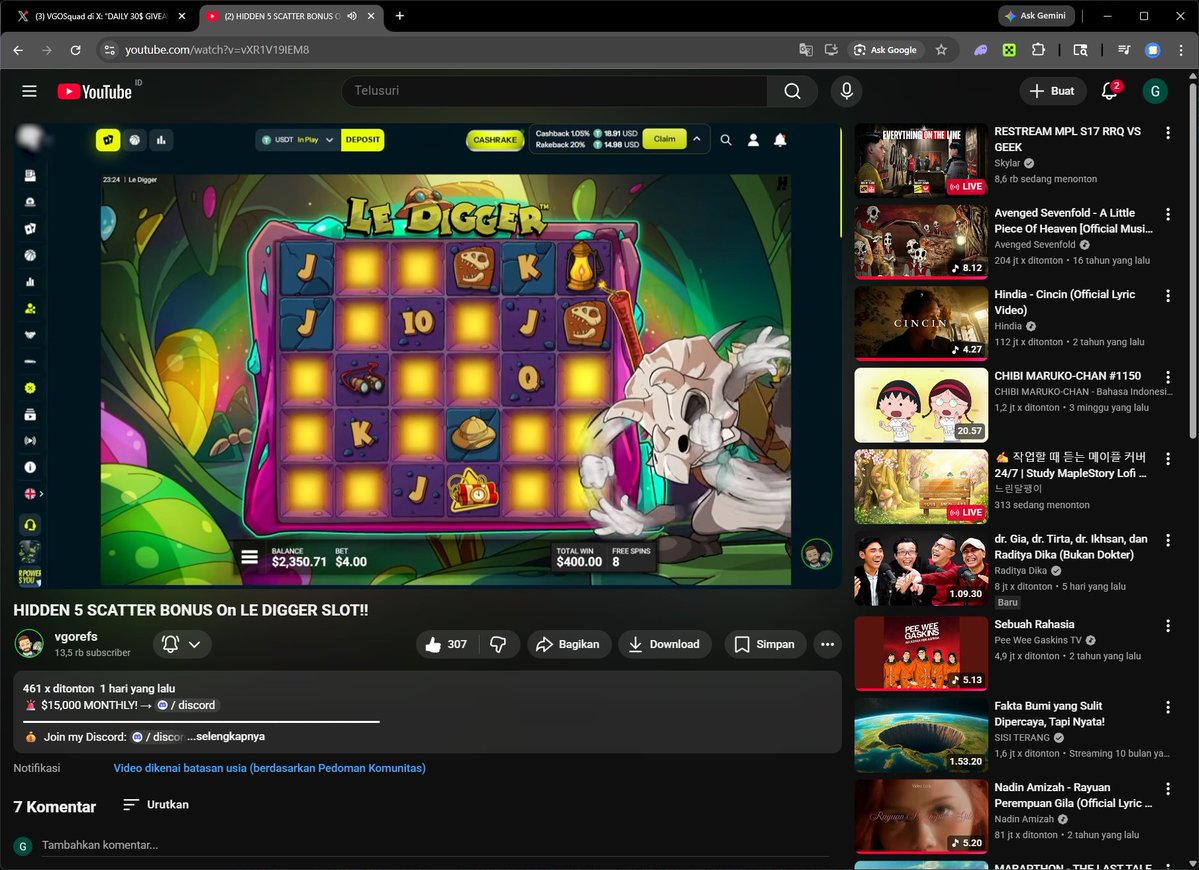Click the translate page icon
This screenshot has height=870, width=1199.
805,50
